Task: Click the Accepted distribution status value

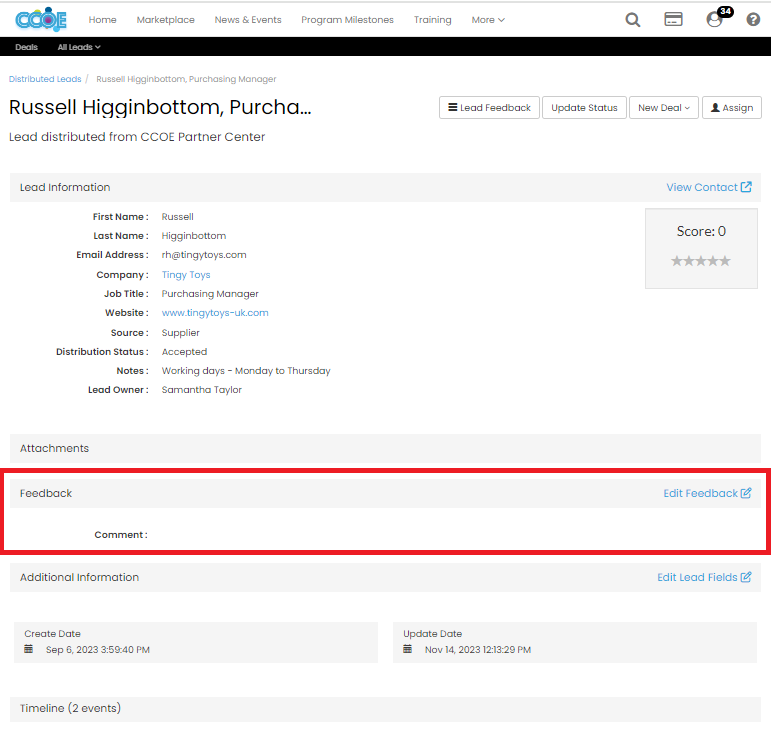Action: point(184,352)
